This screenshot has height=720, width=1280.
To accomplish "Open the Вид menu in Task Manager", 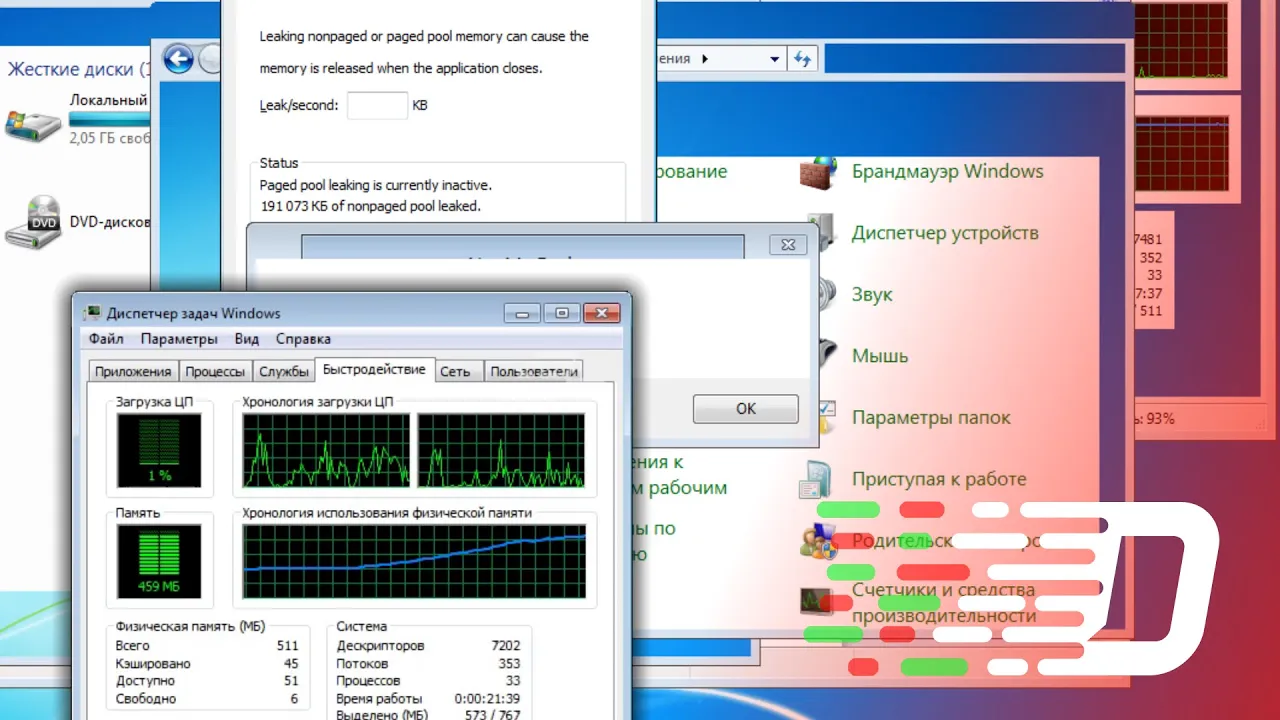I will click(x=247, y=339).
